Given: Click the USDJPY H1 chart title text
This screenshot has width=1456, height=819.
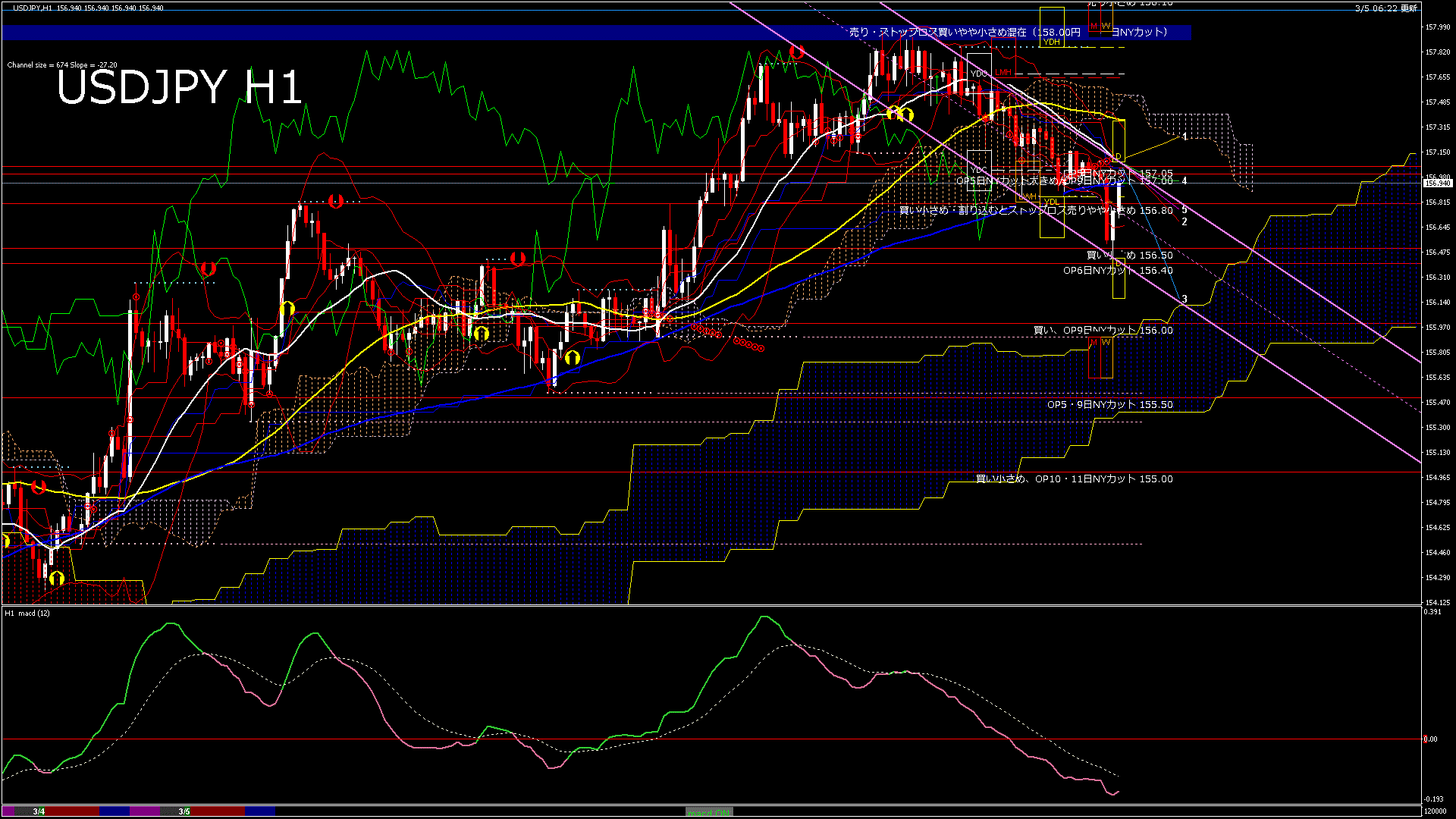Looking at the screenshot, I should (179, 87).
